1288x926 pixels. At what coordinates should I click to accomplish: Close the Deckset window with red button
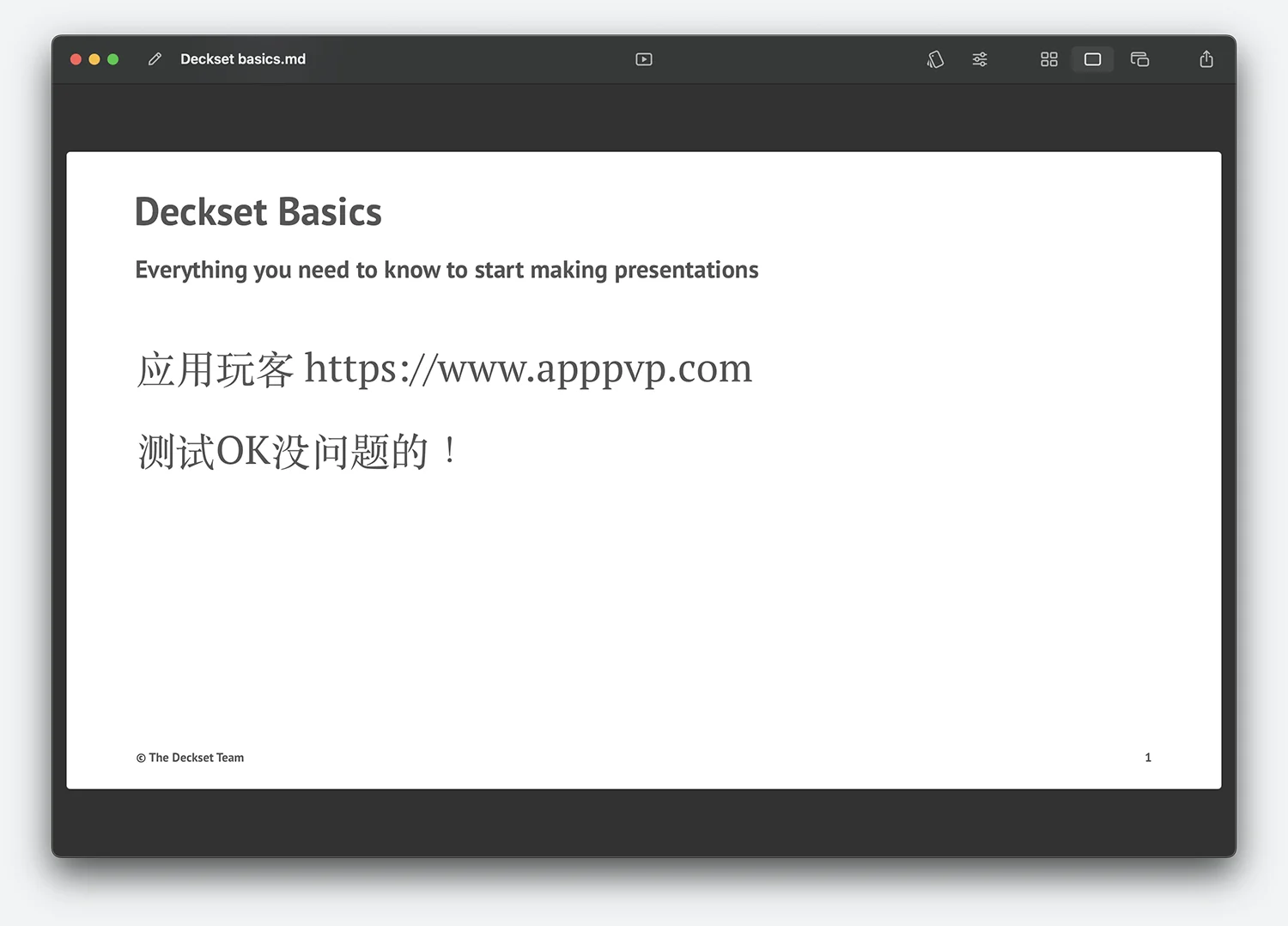click(76, 59)
